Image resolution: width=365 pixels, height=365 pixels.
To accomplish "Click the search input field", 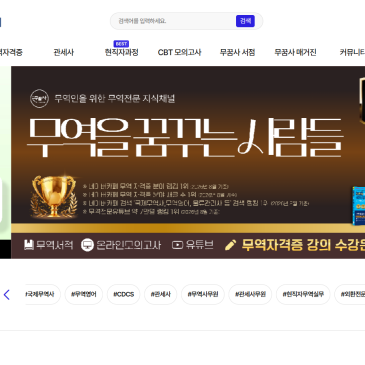I will 173,21.
